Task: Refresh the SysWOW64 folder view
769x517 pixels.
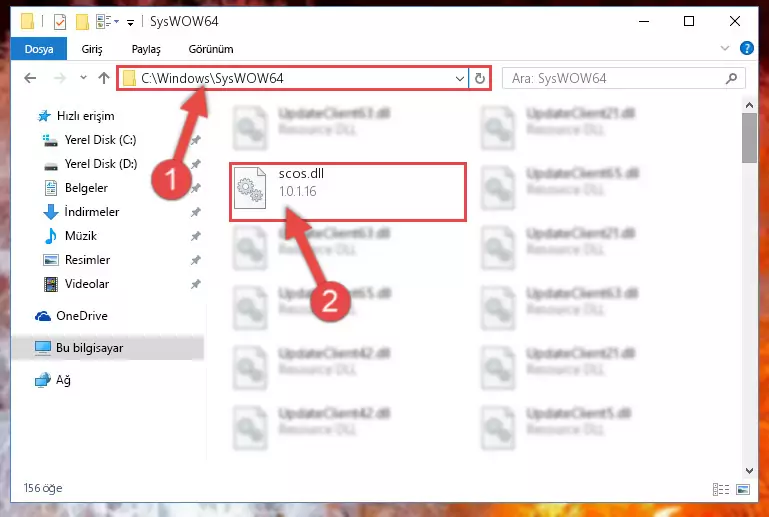Action: click(480, 78)
